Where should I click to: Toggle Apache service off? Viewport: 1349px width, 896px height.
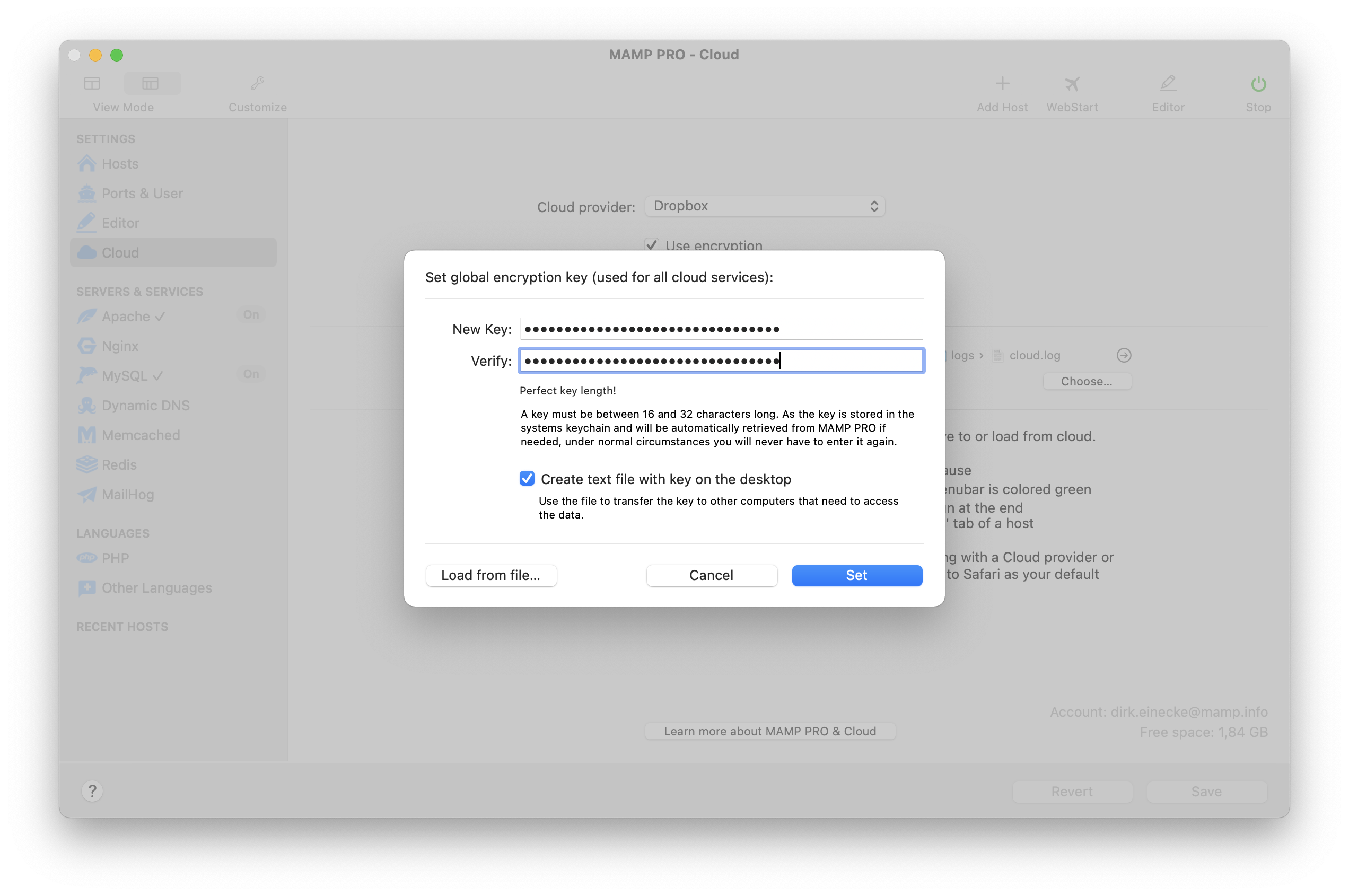point(250,315)
